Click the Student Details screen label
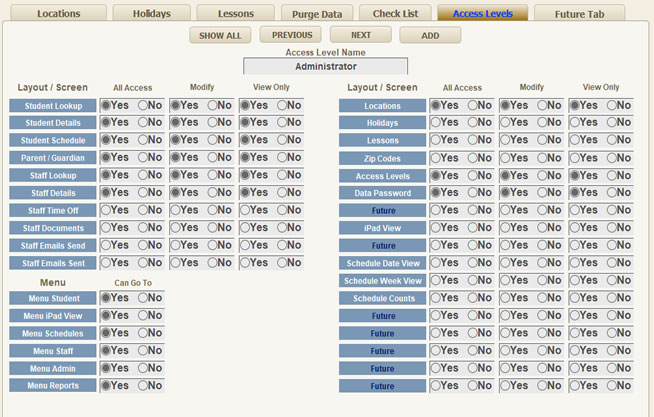The height and width of the screenshot is (417, 654). click(x=53, y=123)
